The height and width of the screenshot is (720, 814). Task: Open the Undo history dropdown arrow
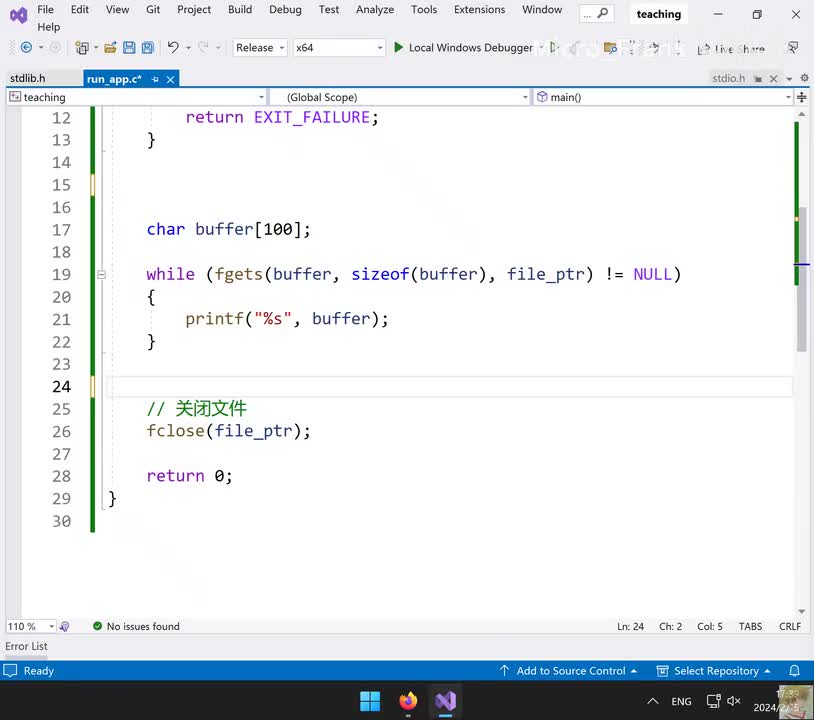point(188,48)
